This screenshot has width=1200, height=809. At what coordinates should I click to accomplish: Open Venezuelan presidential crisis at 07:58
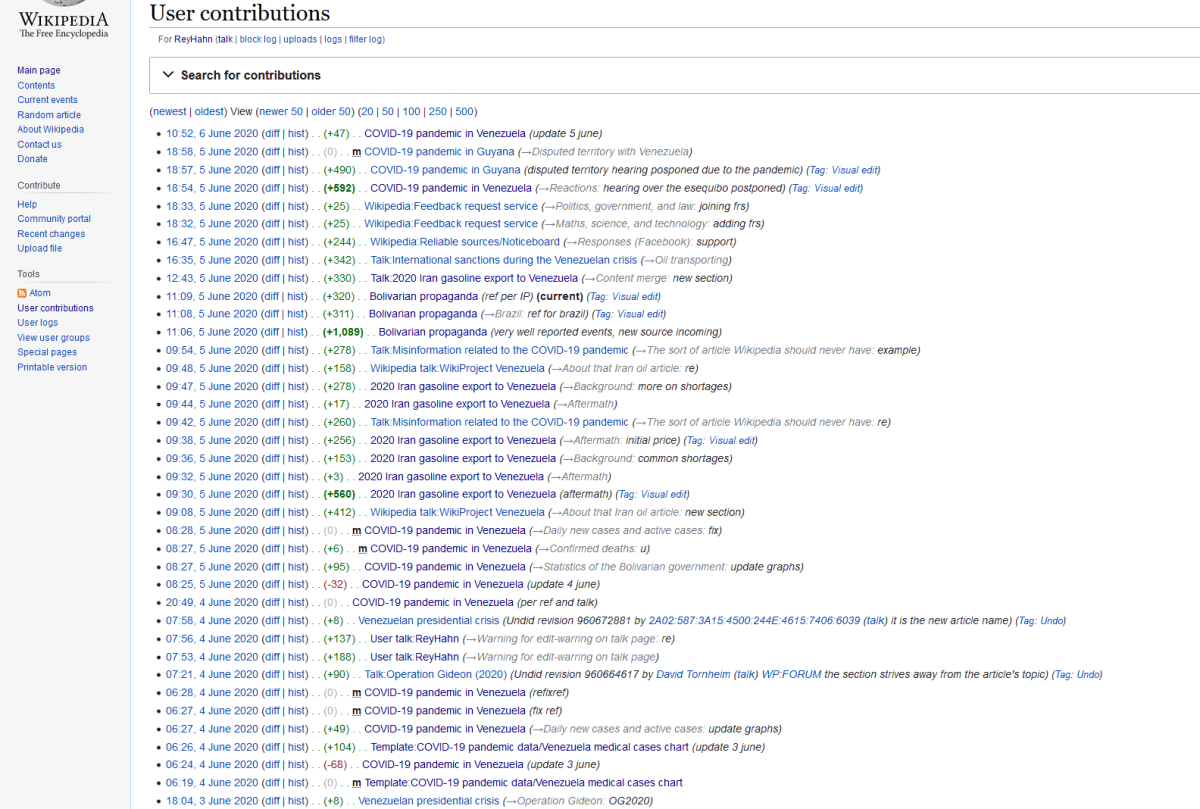click(428, 620)
